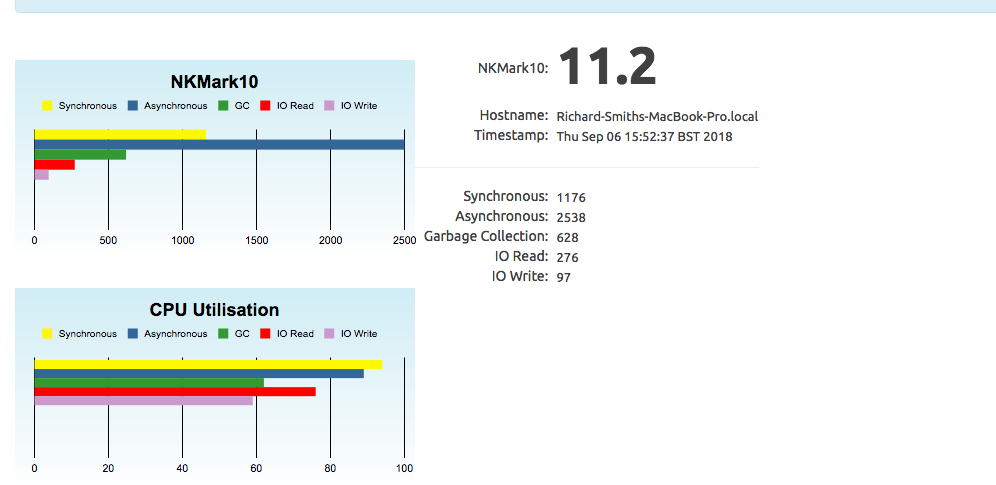Select the green GC bar in CPU Utilisation chart
996x485 pixels.
pos(149,383)
